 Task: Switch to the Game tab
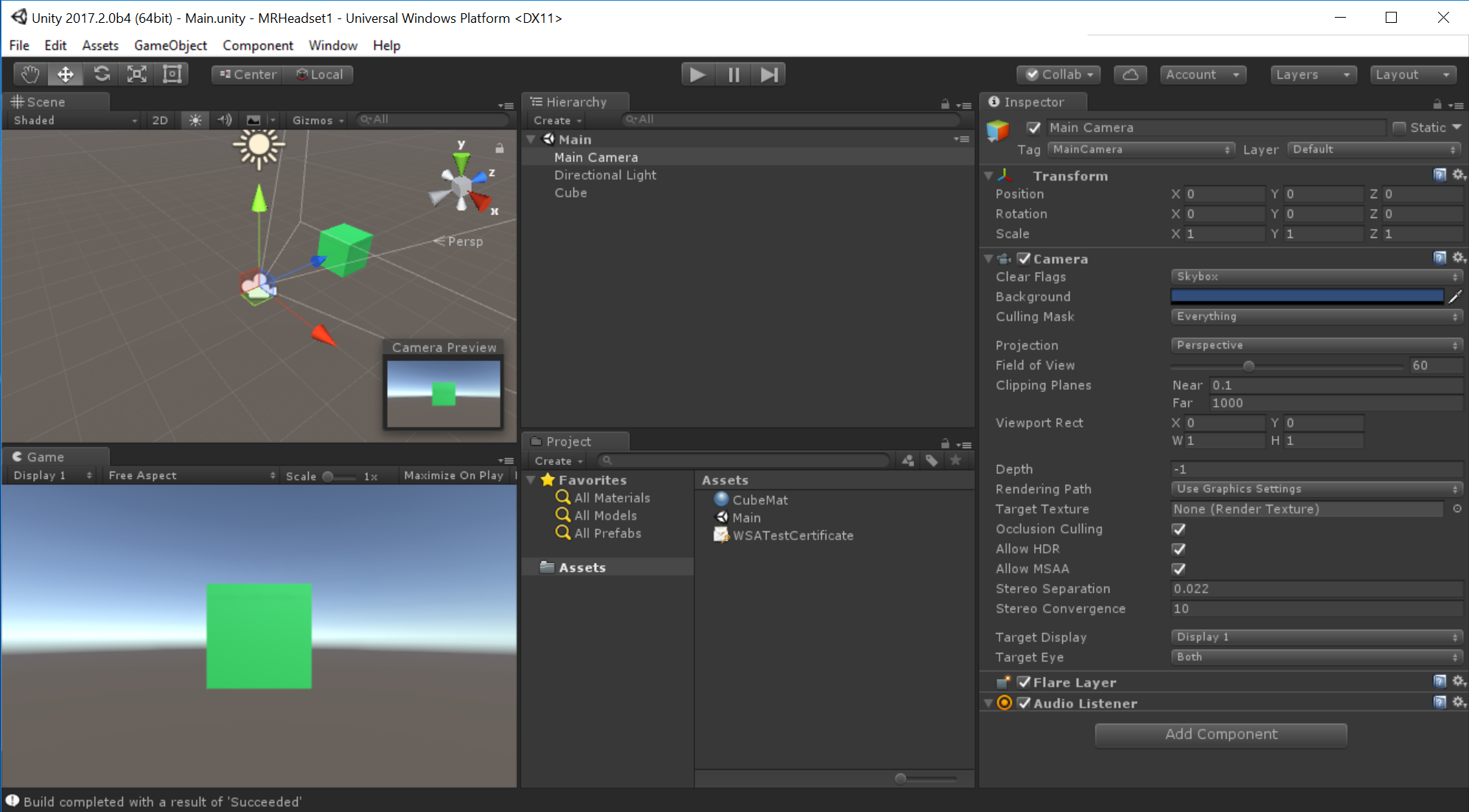44,457
